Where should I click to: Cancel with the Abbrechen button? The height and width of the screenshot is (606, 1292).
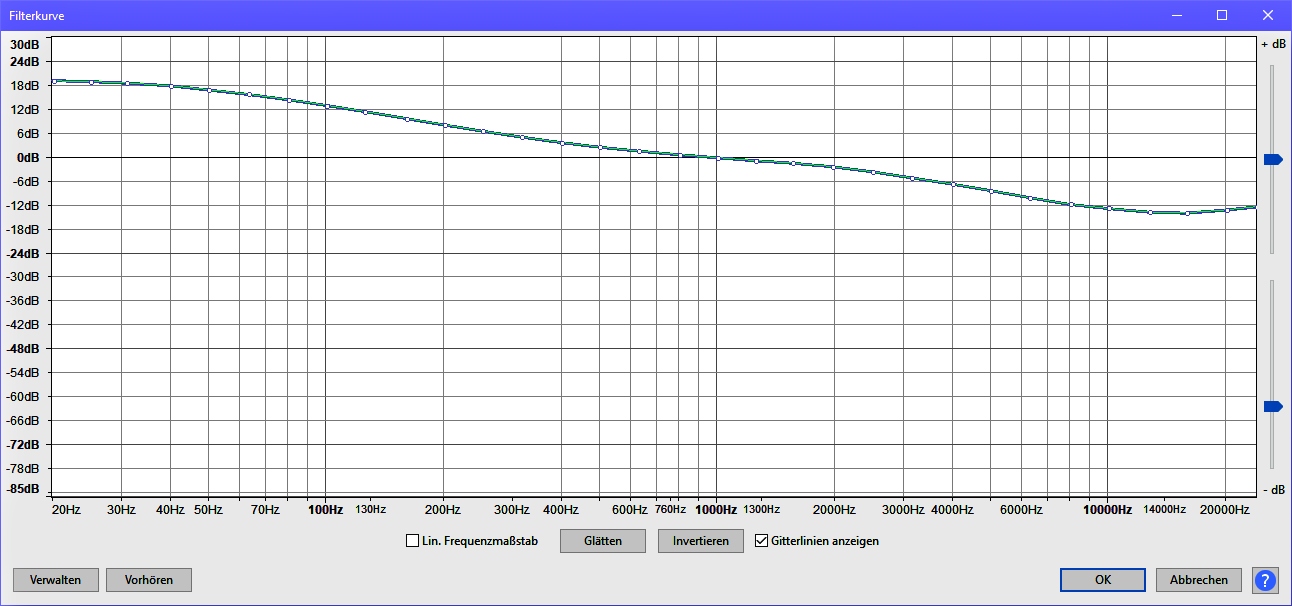point(1199,580)
